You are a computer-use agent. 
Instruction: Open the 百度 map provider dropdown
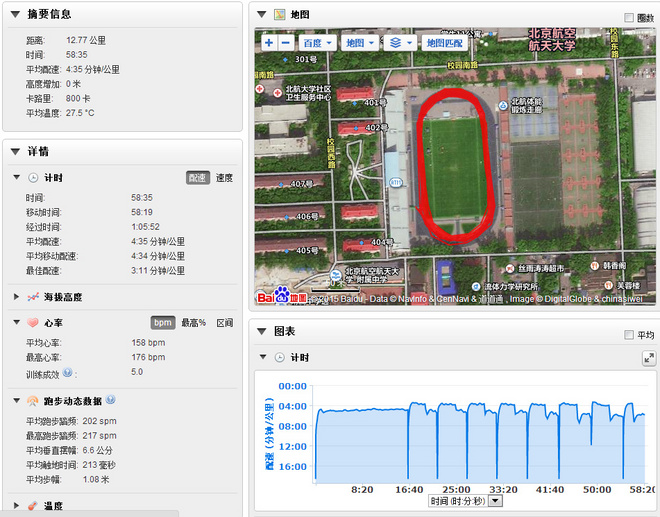(x=317, y=43)
